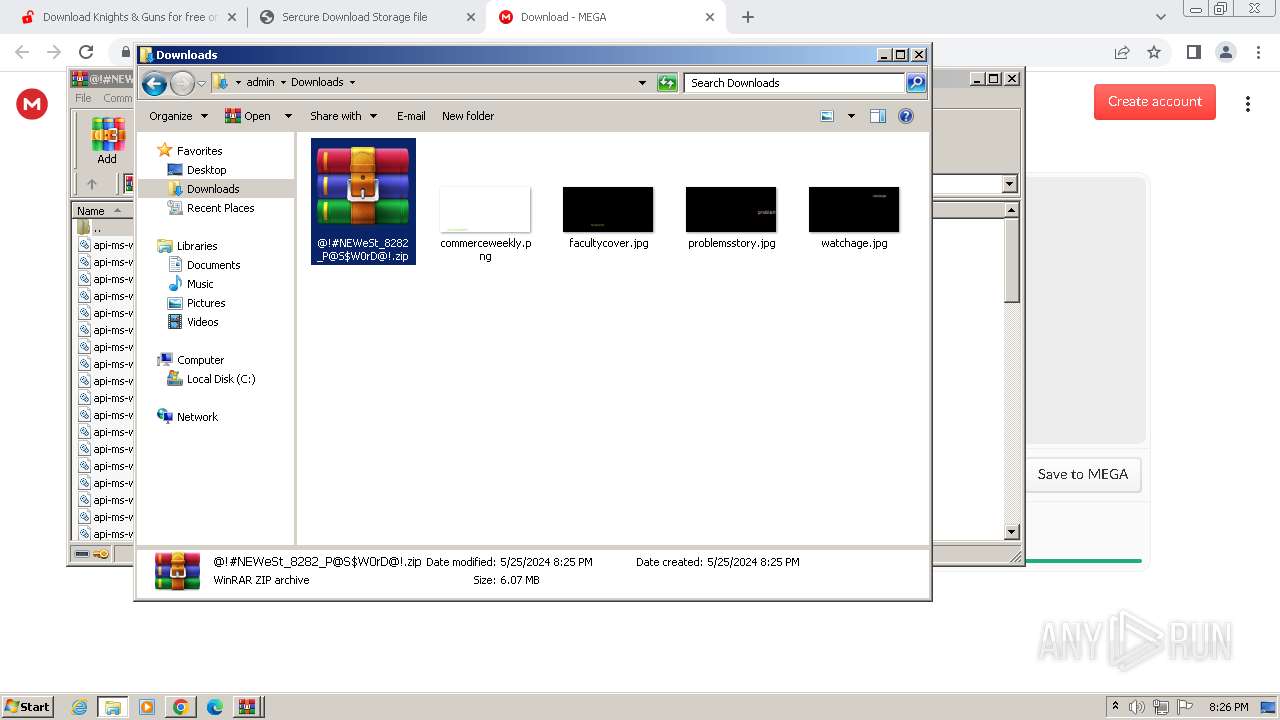Image resolution: width=1280 pixels, height=720 pixels.
Task: Open Explorer help question mark
Action: tap(906, 116)
